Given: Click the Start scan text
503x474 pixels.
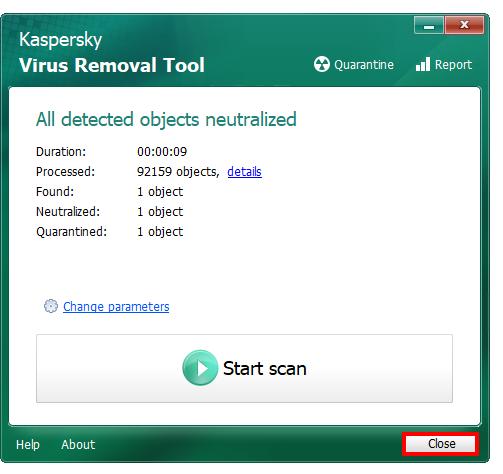Looking at the screenshot, I should 265,369.
